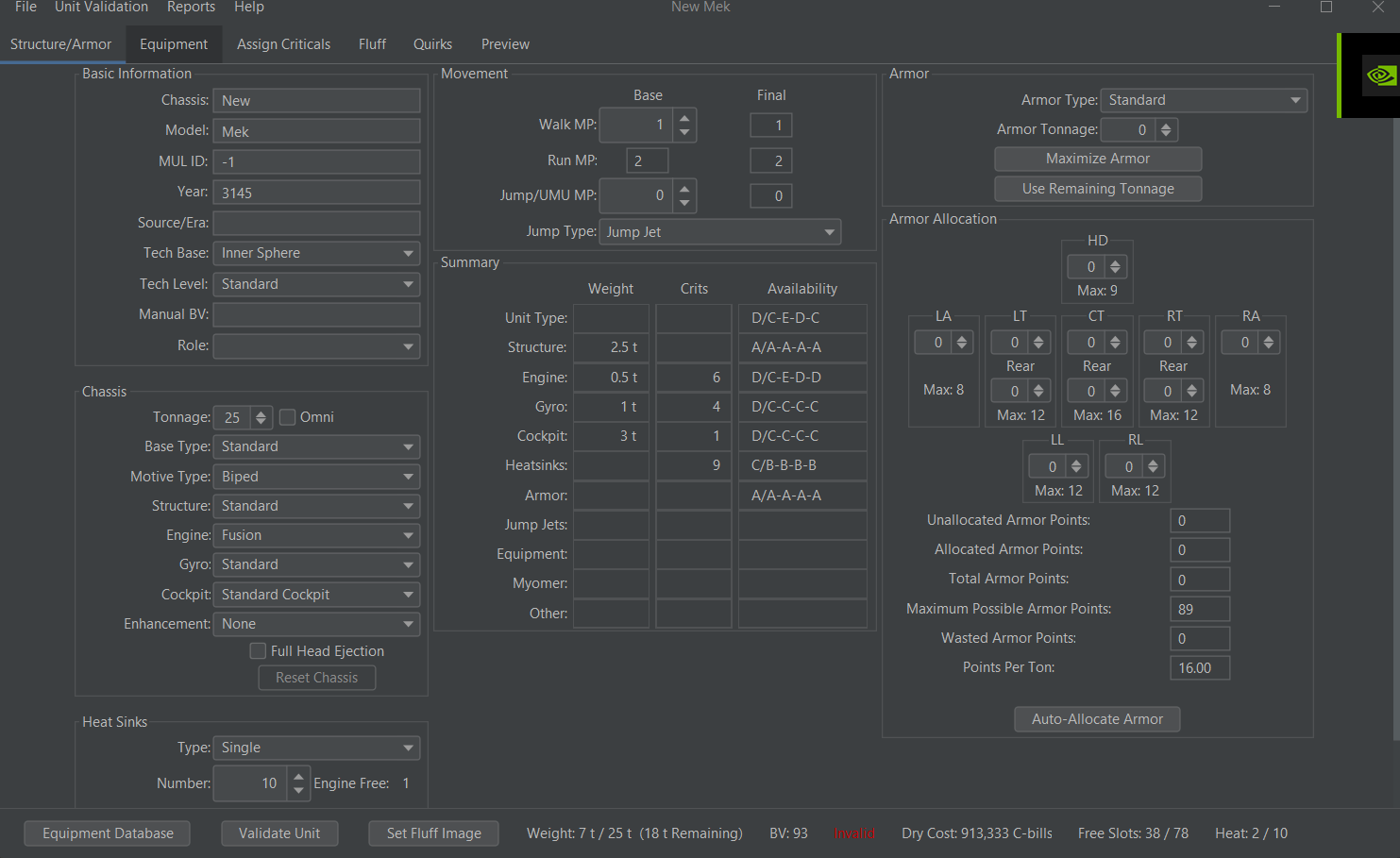This screenshot has height=858, width=1400.
Task: Click the Maximize Armor button
Action: click(1098, 159)
